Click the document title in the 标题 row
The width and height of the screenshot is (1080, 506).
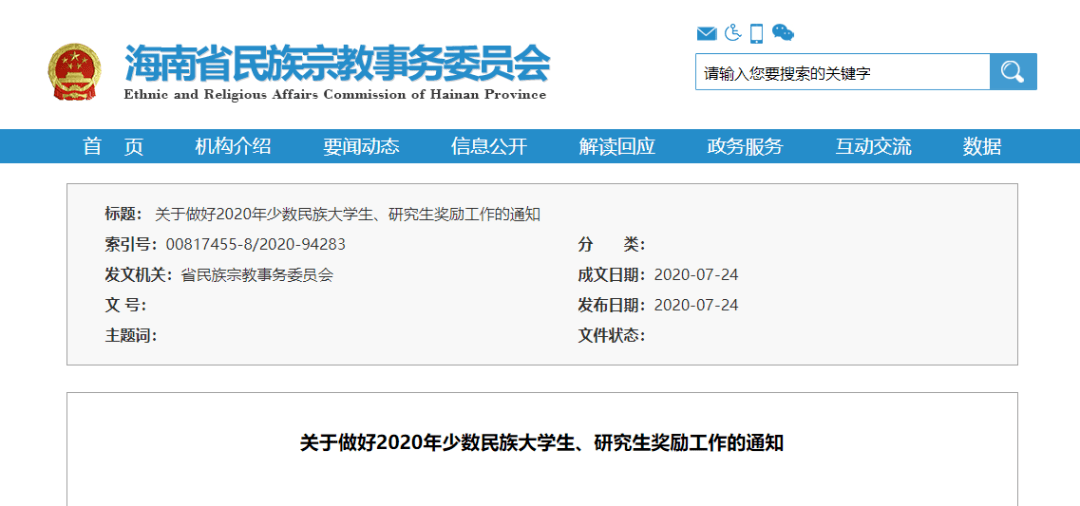[x=348, y=214]
